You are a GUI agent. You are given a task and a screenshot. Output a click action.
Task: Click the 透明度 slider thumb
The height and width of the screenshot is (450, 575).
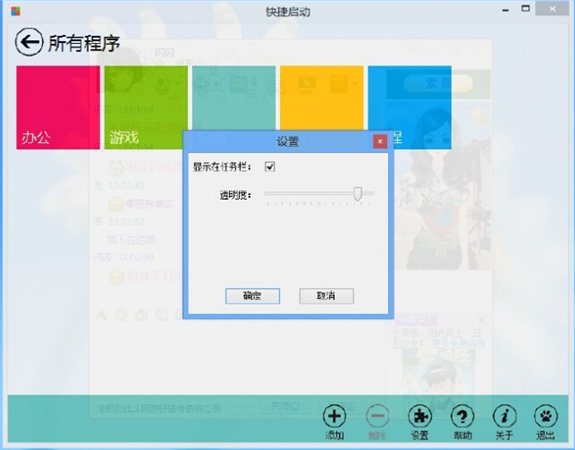pyautogui.click(x=358, y=193)
